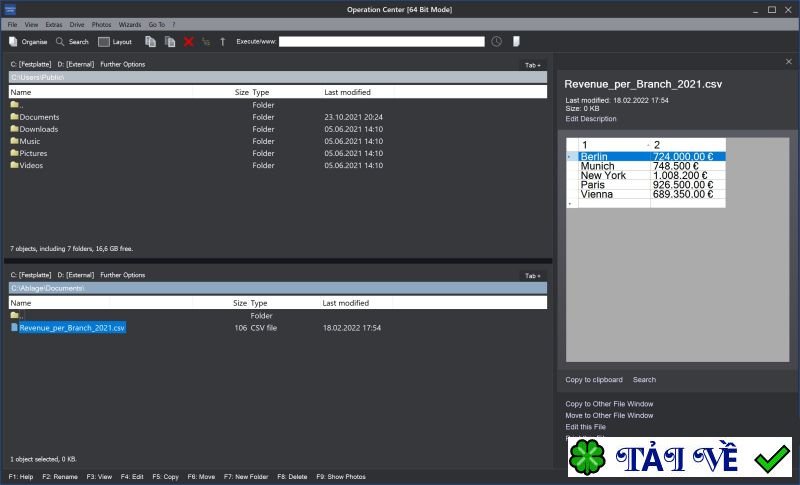Switch upper pane to D: [External] drive

click(75, 64)
